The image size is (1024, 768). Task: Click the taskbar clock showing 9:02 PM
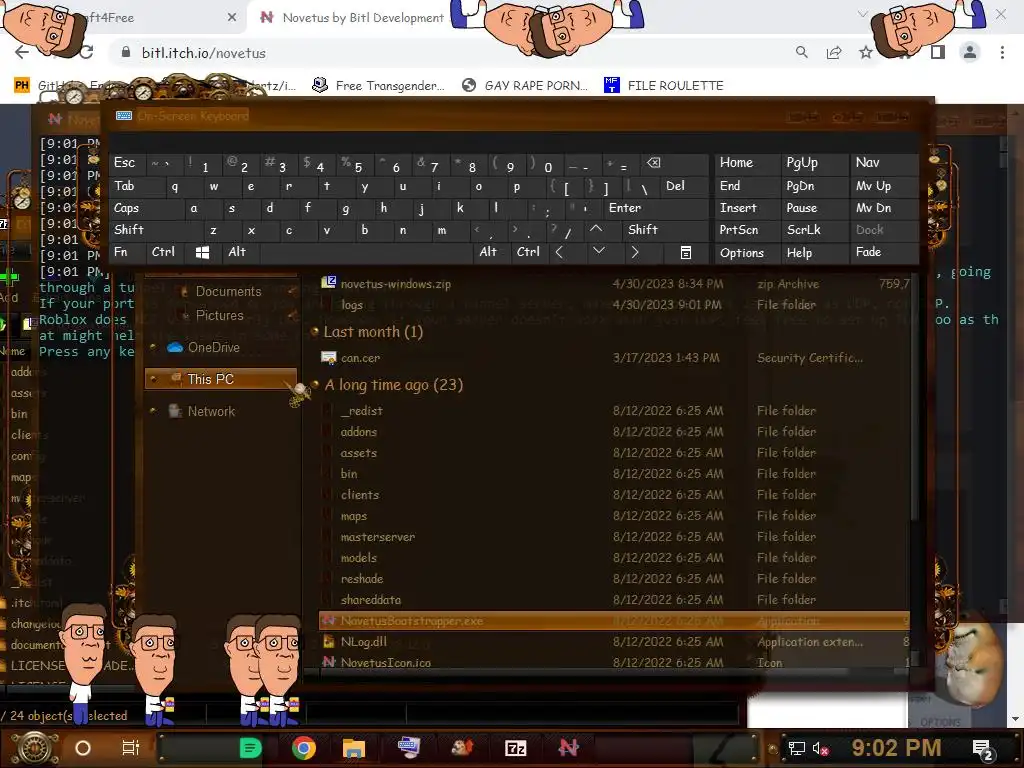coord(896,748)
